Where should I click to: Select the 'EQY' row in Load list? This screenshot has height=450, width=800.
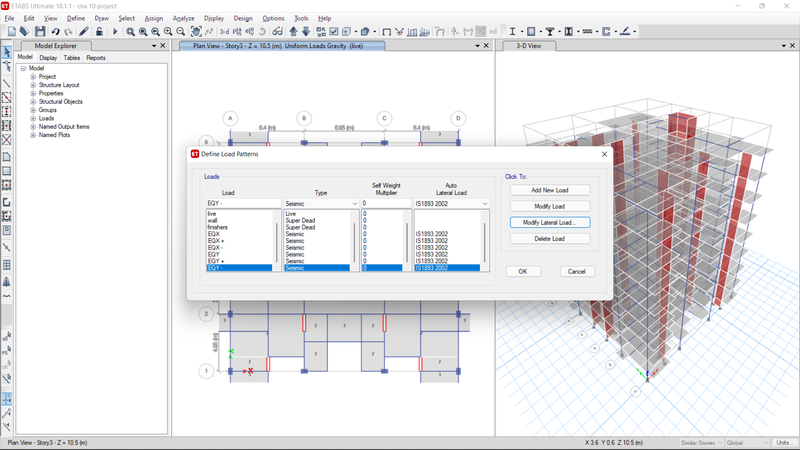tap(239, 254)
